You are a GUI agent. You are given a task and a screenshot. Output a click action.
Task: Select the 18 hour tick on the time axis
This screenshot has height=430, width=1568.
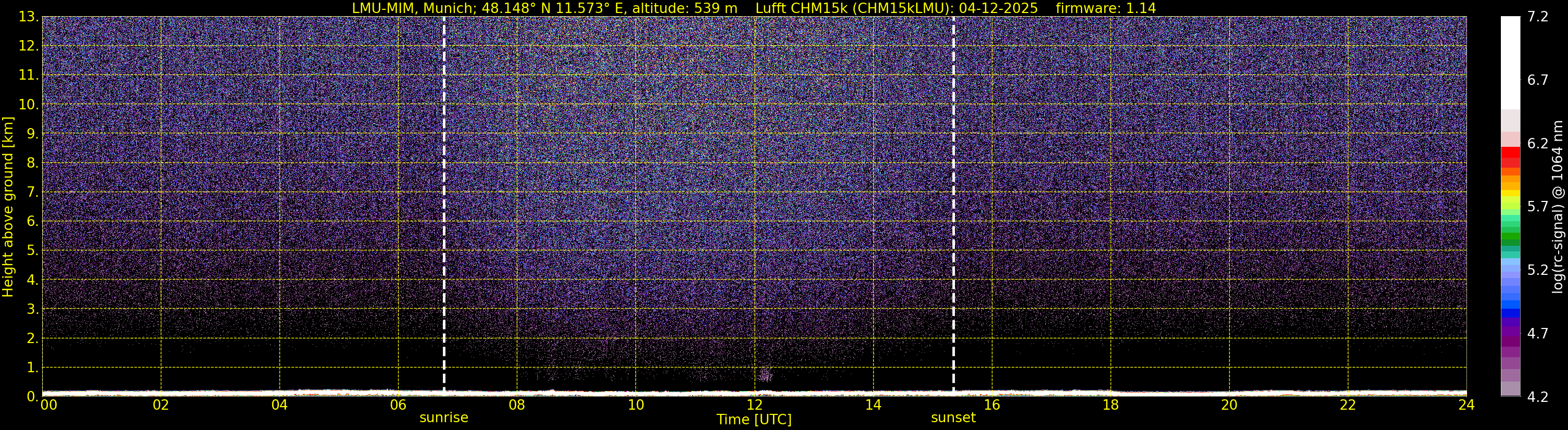[1110, 406]
